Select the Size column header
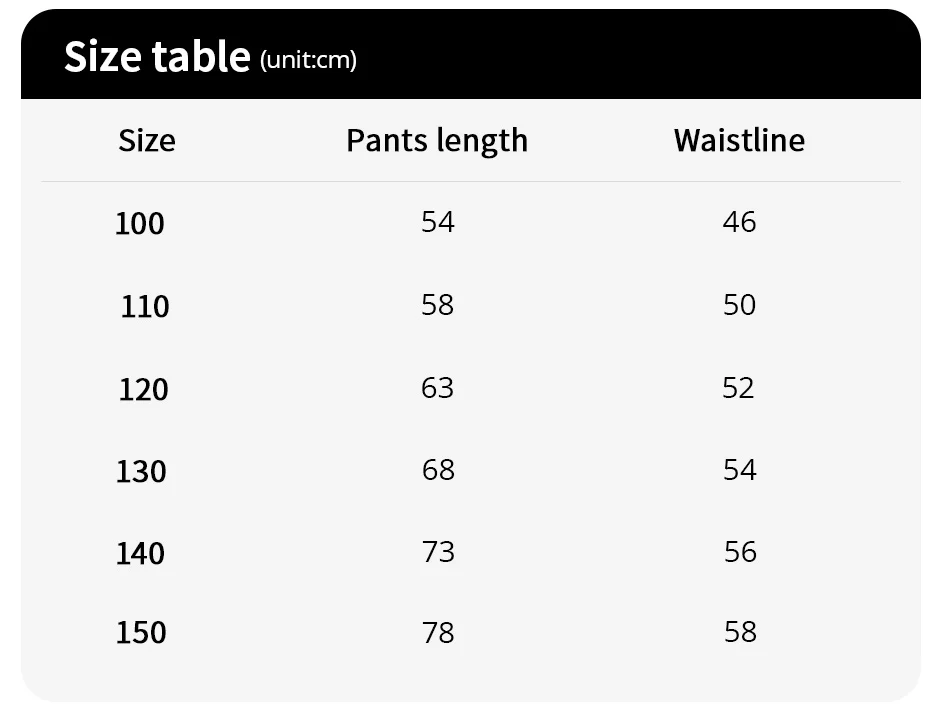 [146, 141]
